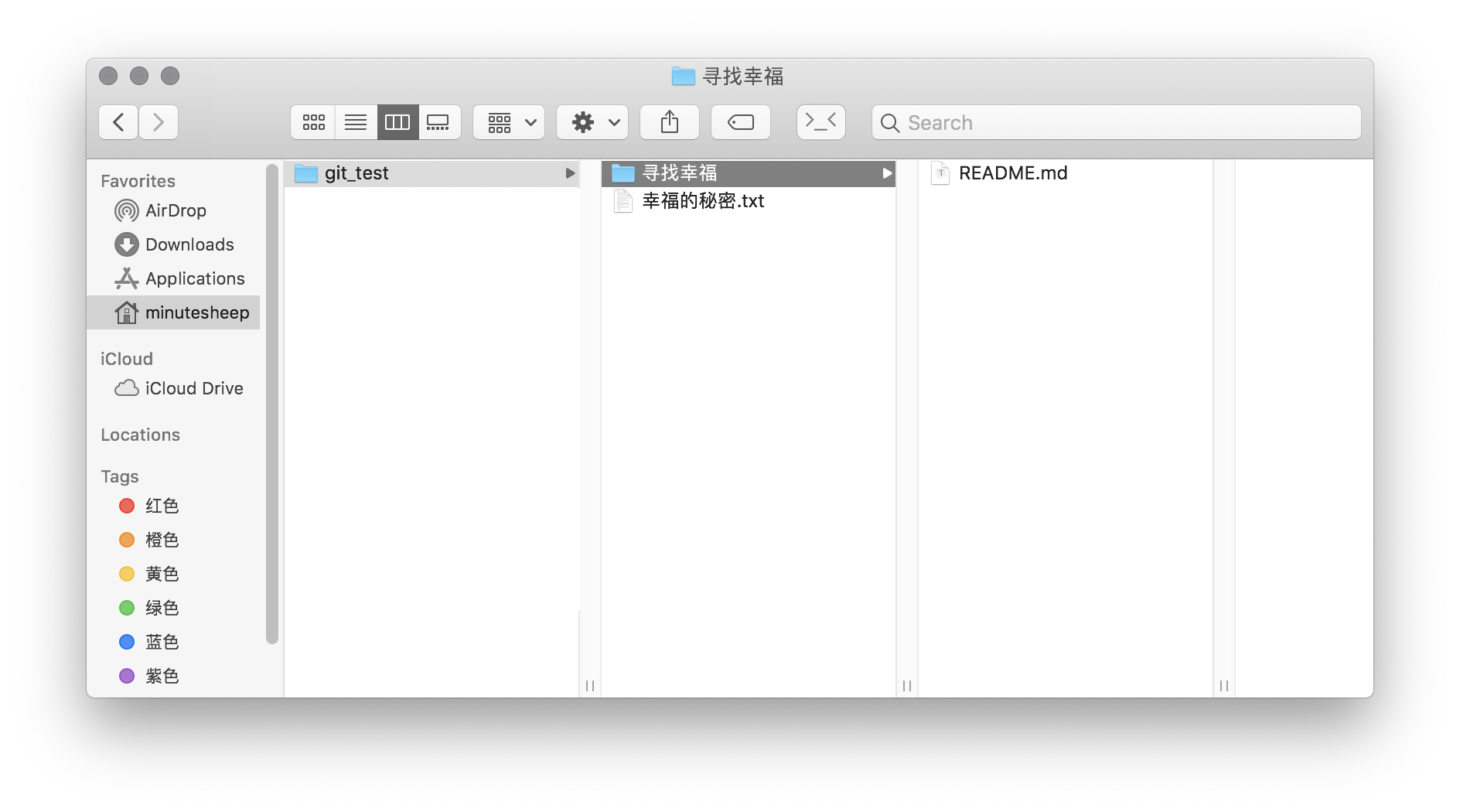The width and height of the screenshot is (1460, 812).
Task: Open iCloud Drive in sidebar
Action: coord(193,388)
